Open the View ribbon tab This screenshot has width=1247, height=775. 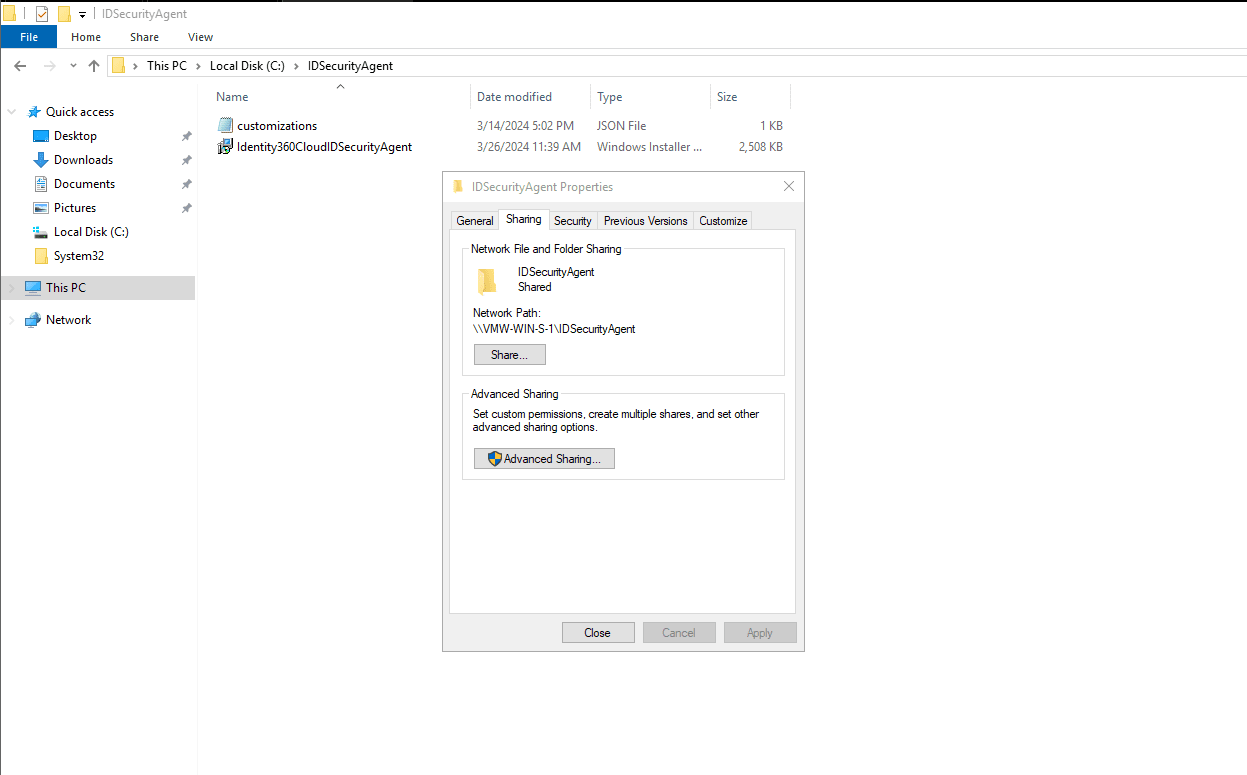click(200, 37)
